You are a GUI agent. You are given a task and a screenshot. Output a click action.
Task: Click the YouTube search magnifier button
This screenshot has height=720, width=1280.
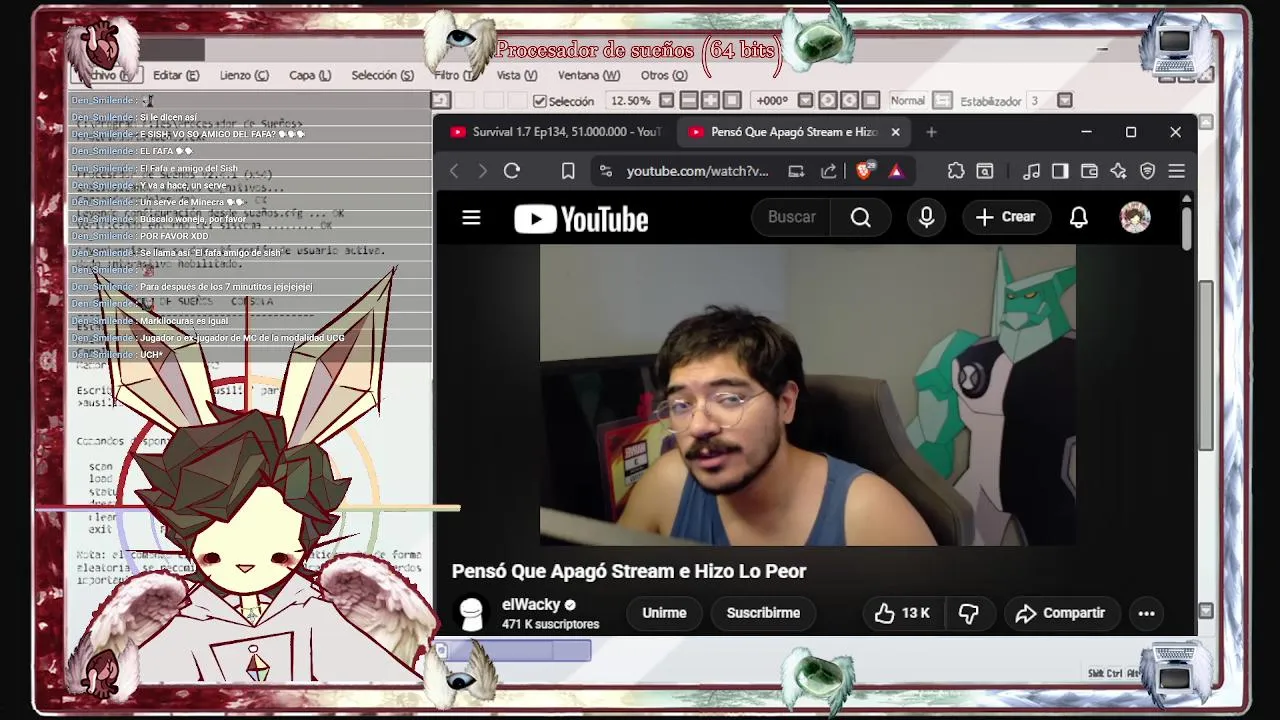pyautogui.click(x=861, y=217)
